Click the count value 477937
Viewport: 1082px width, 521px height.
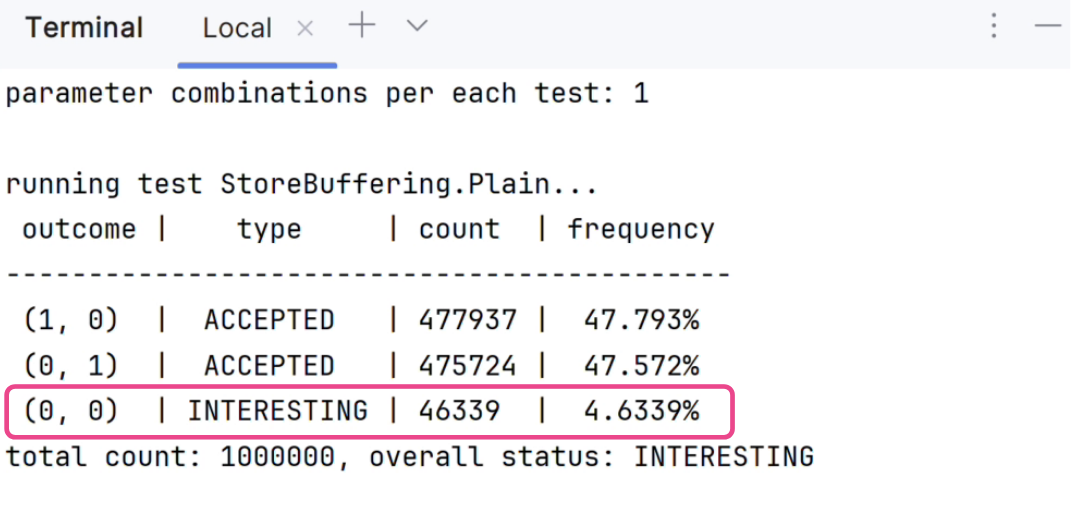coord(468,320)
